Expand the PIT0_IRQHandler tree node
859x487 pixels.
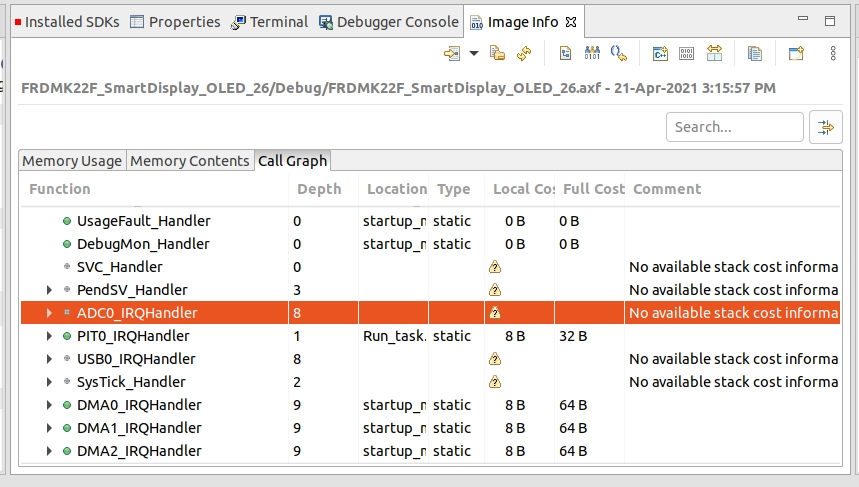(49, 336)
